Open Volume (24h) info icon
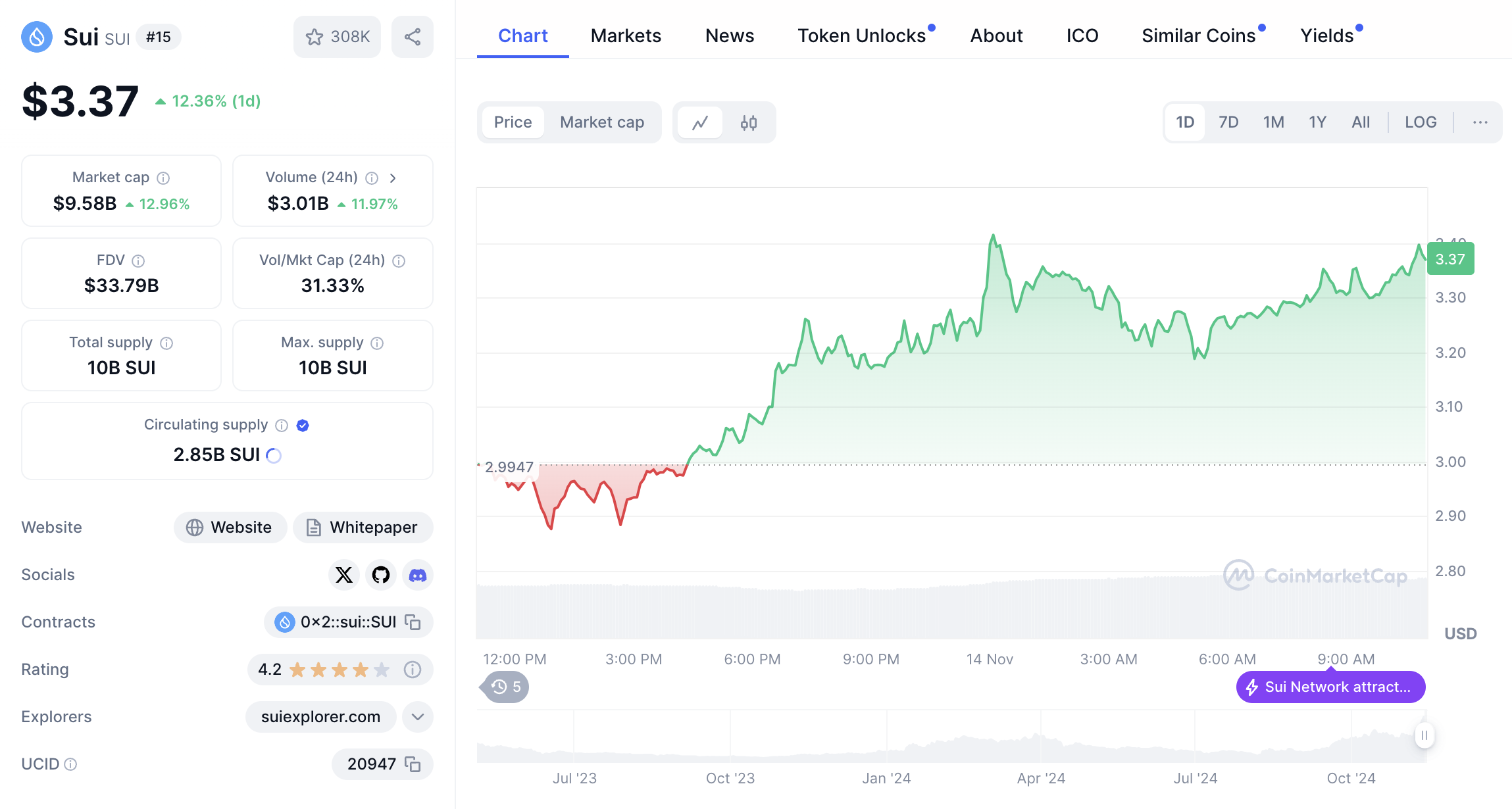 pos(372,178)
